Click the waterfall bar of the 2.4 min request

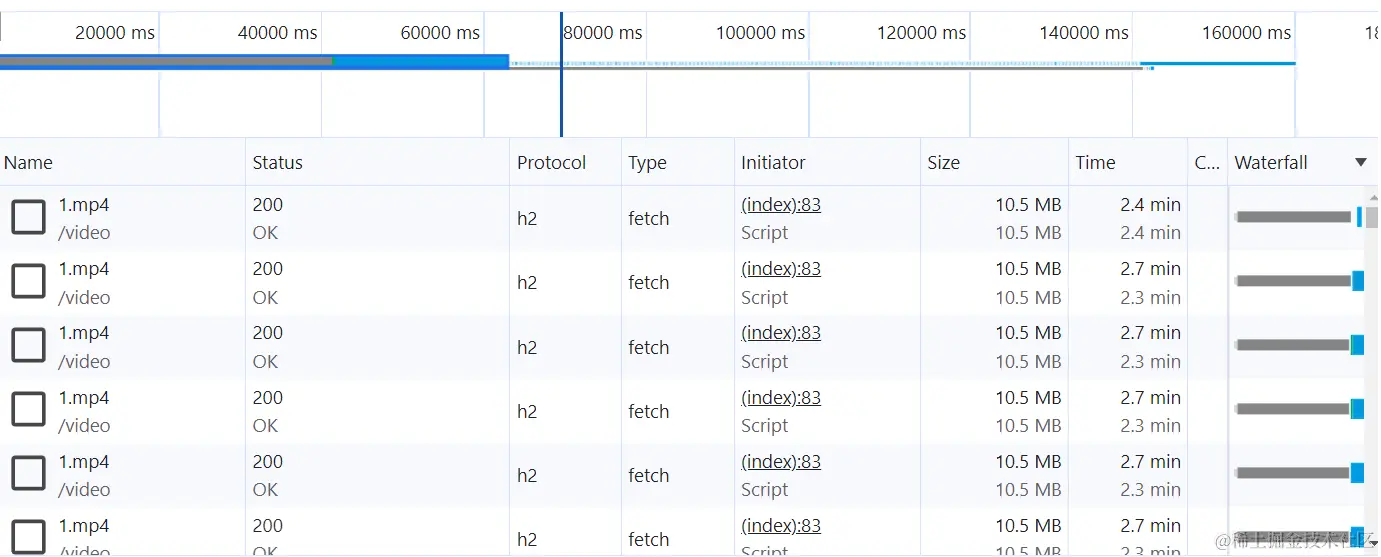click(1299, 217)
